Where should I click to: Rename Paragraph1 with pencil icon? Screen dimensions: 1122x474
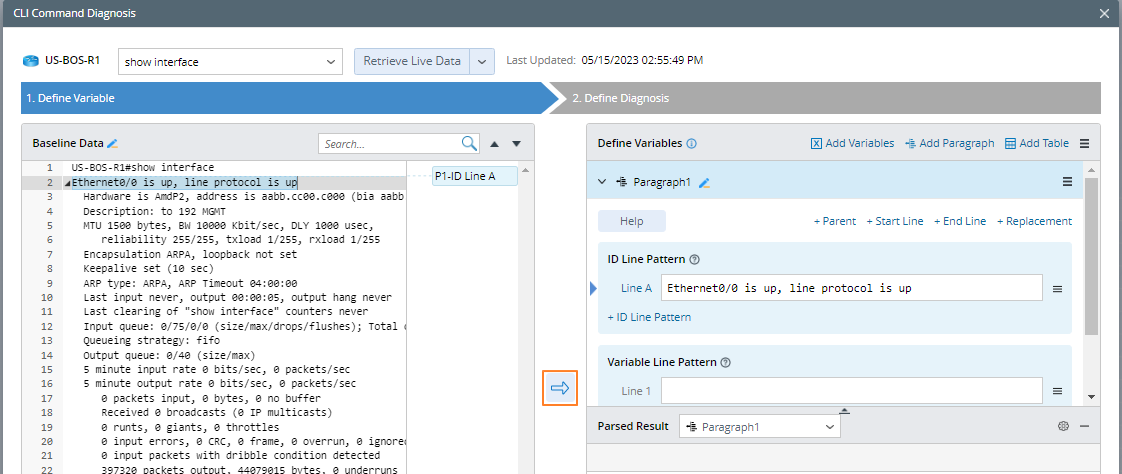pos(704,182)
